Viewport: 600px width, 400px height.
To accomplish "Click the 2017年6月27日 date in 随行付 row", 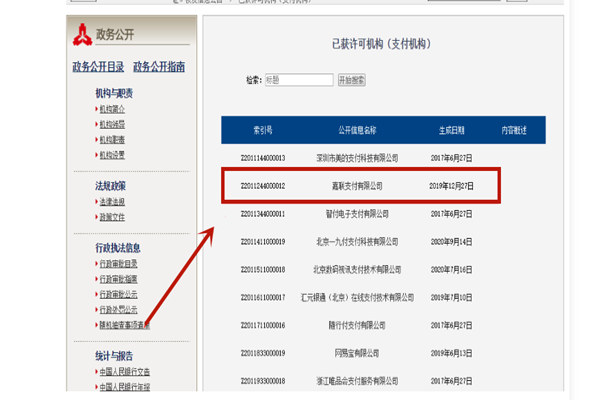I will coord(452,325).
